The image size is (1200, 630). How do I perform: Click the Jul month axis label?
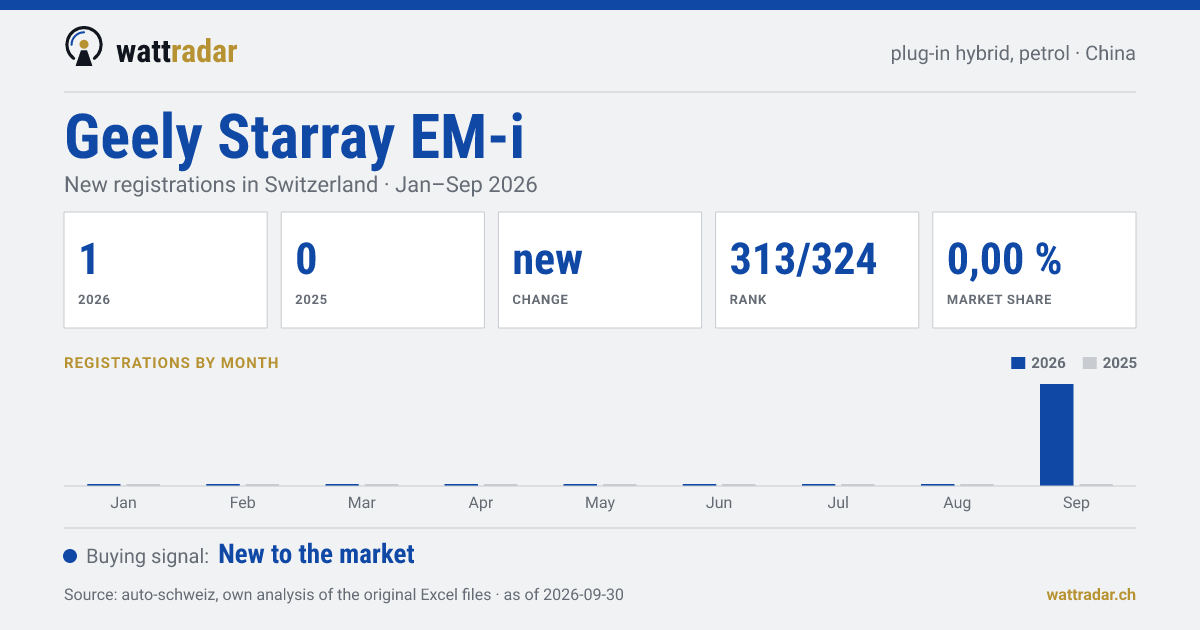[x=838, y=503]
